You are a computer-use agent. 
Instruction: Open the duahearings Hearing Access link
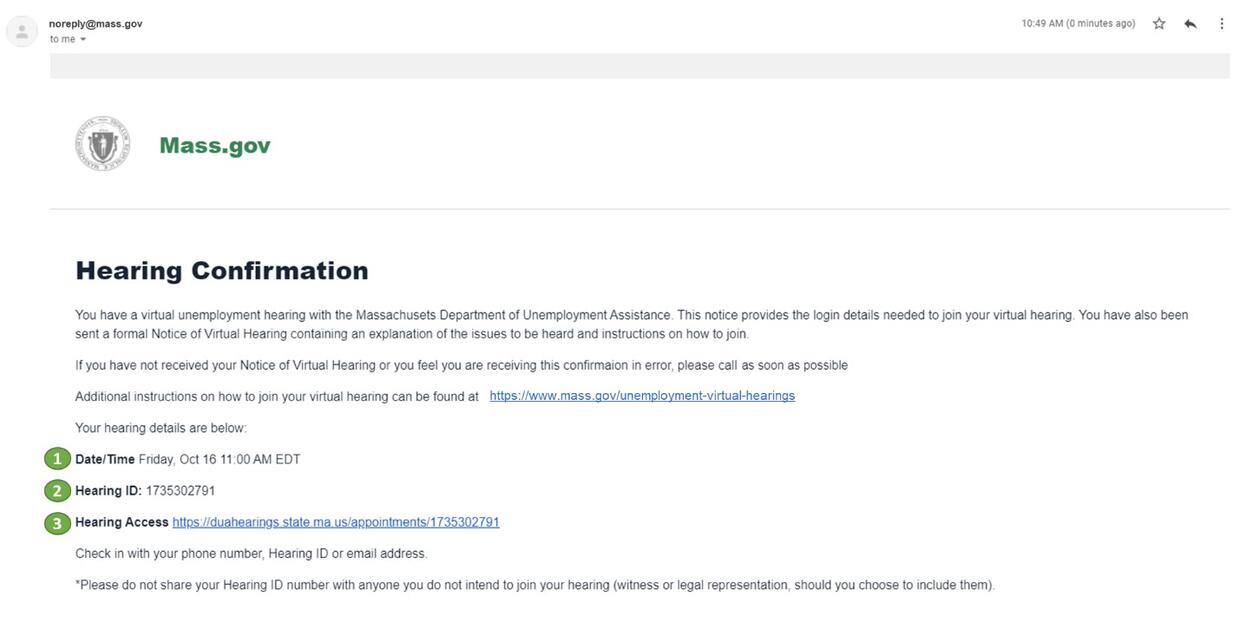(335, 522)
